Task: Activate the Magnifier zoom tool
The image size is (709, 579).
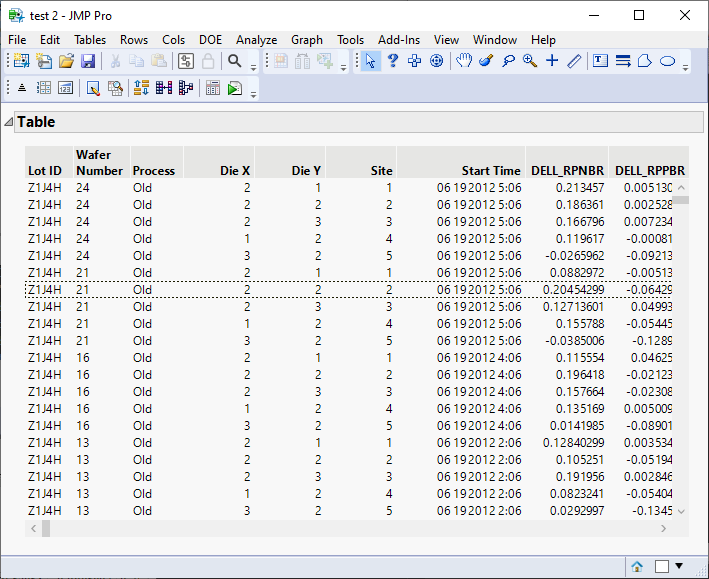Action: (x=530, y=61)
